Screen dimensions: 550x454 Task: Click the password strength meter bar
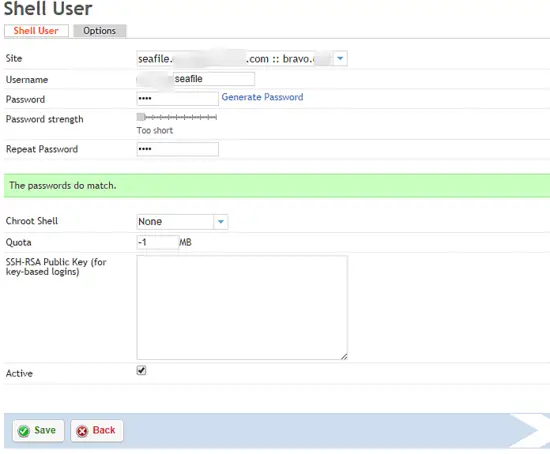click(177, 117)
